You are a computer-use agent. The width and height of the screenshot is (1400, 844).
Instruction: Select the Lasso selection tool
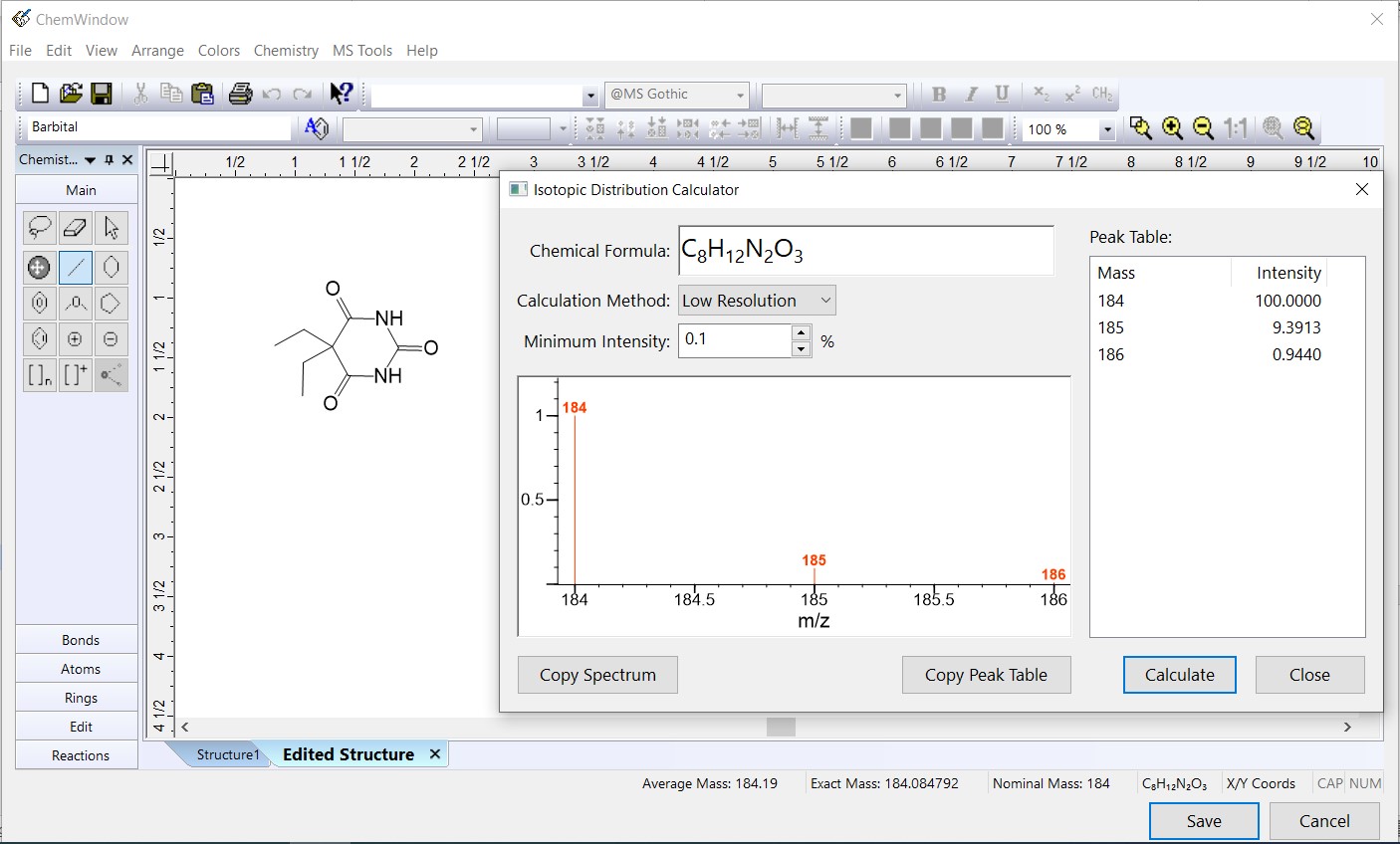[39, 228]
